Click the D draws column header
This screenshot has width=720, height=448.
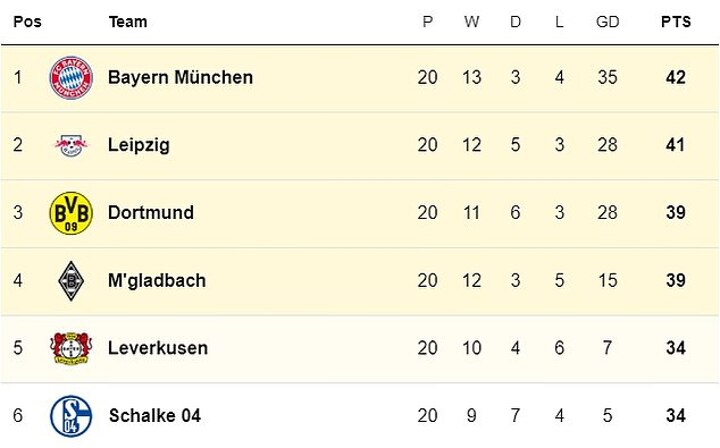click(515, 21)
